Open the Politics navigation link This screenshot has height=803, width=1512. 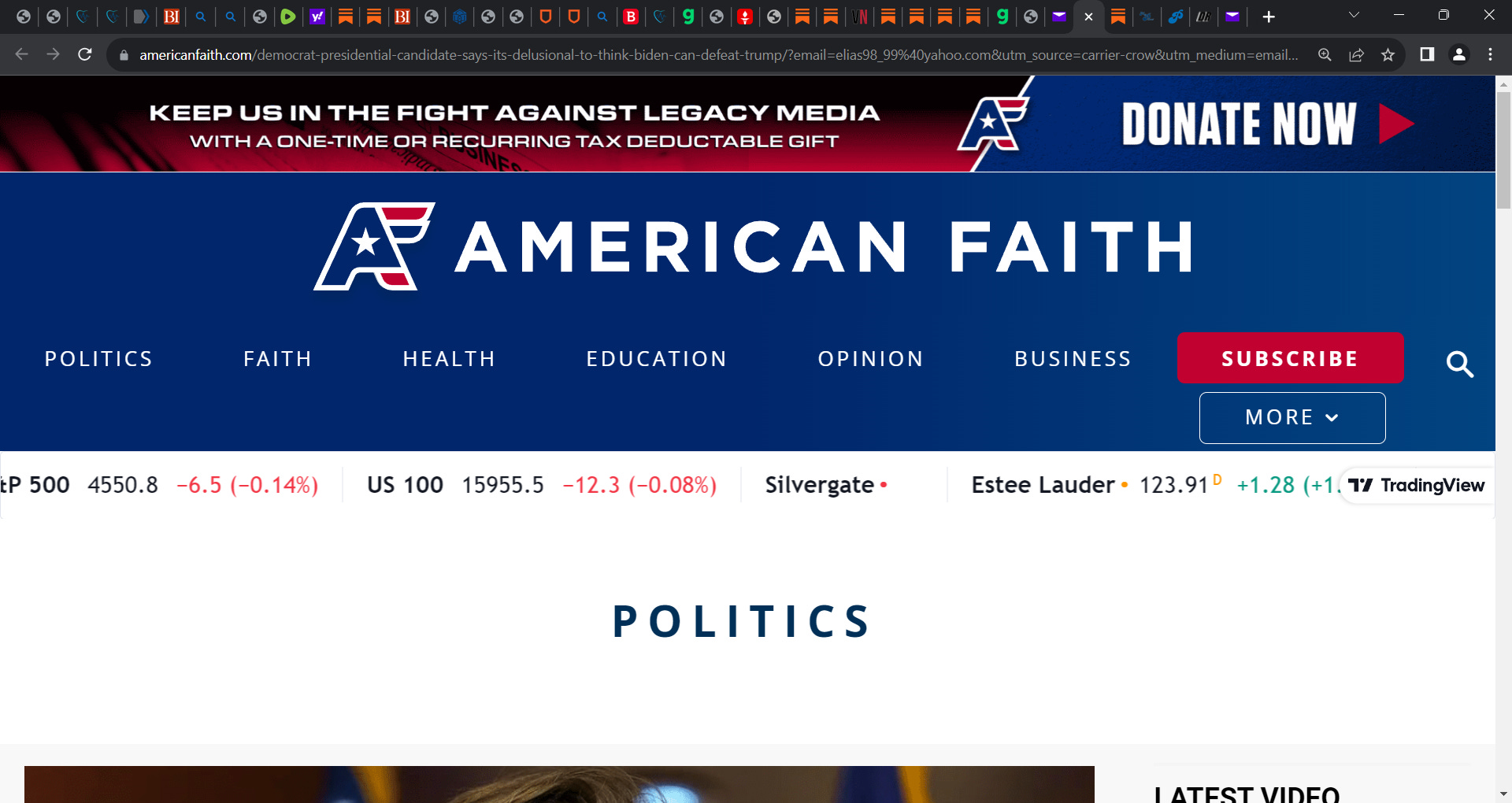98,359
